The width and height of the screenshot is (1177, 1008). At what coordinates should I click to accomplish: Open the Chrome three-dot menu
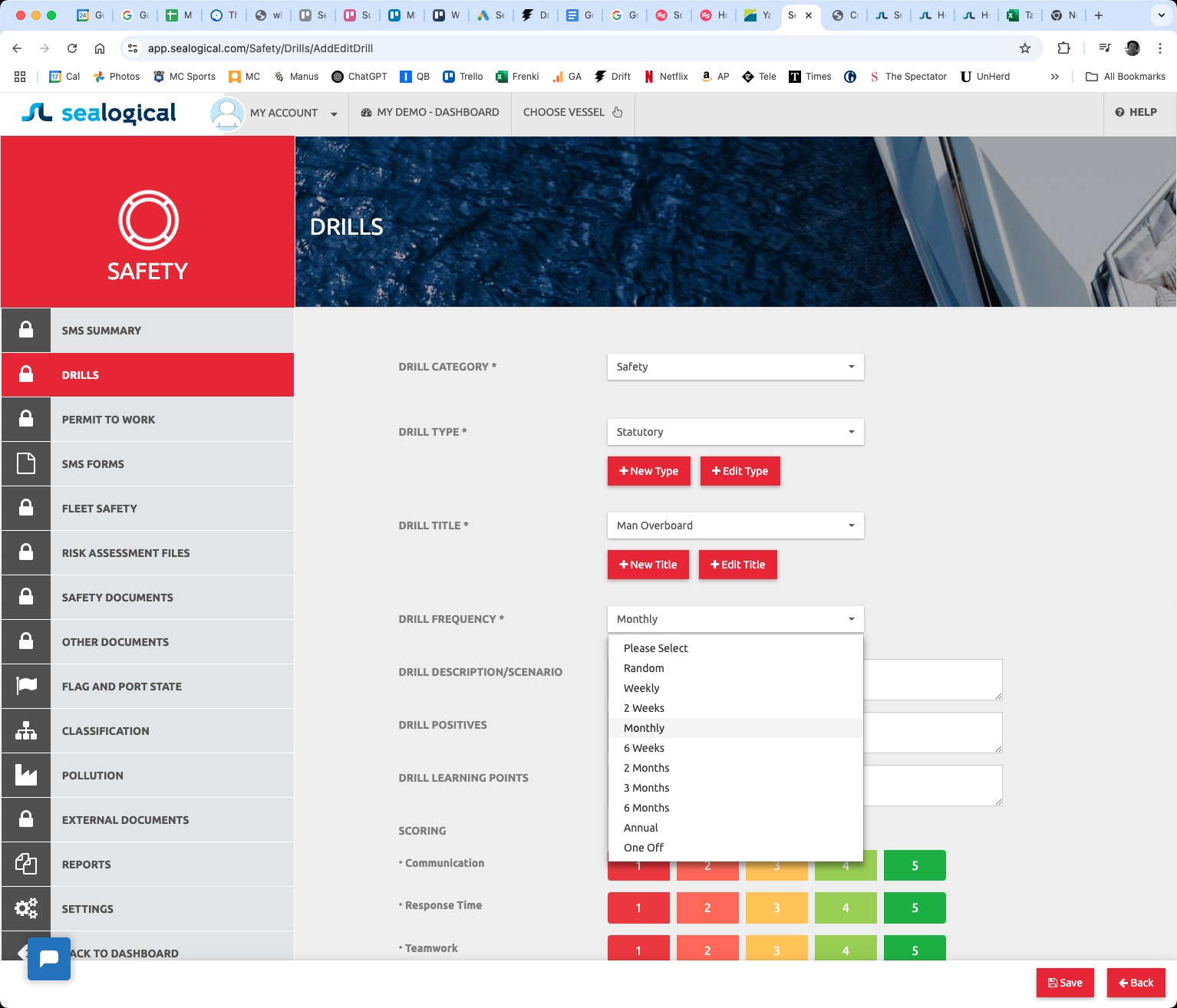(1160, 48)
